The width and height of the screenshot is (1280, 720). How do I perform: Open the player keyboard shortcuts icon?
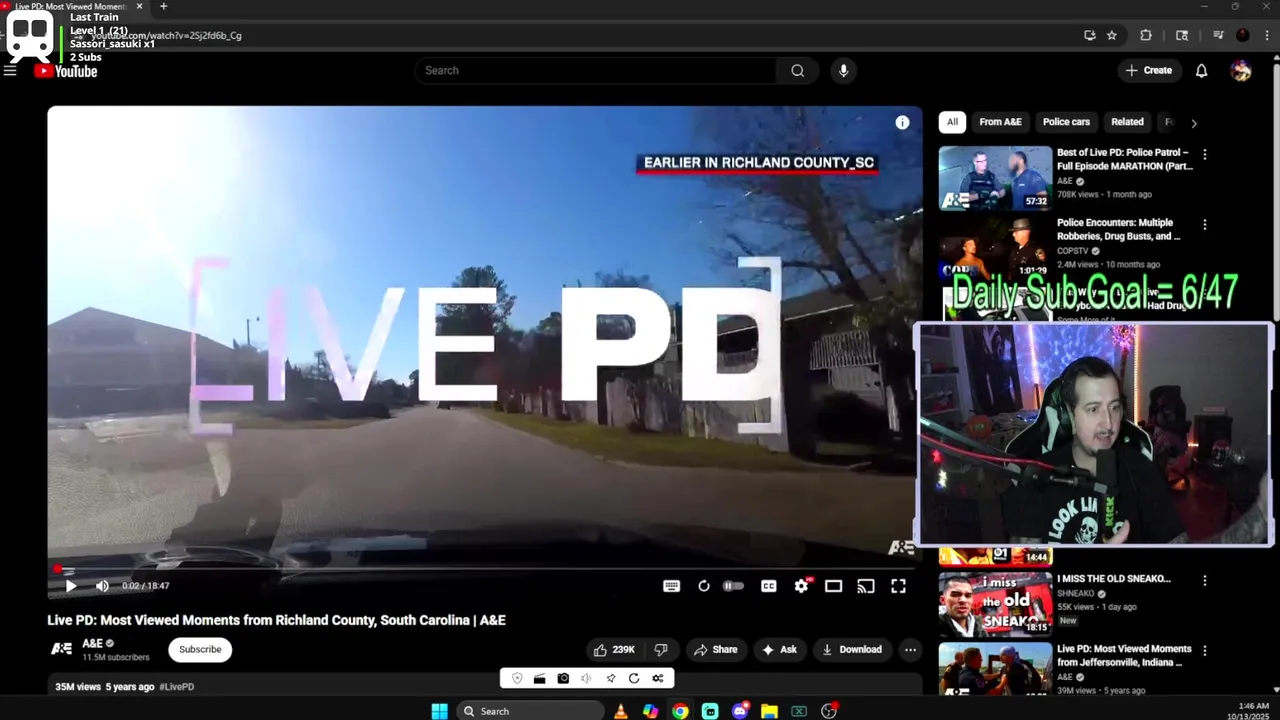[671, 586]
